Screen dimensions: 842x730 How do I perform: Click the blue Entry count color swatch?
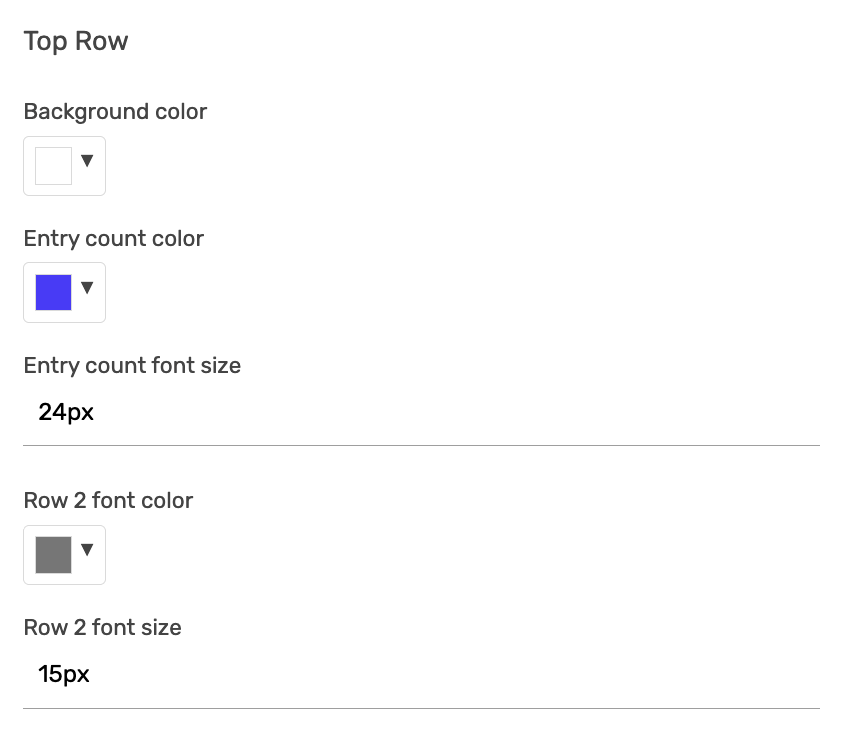(54, 293)
